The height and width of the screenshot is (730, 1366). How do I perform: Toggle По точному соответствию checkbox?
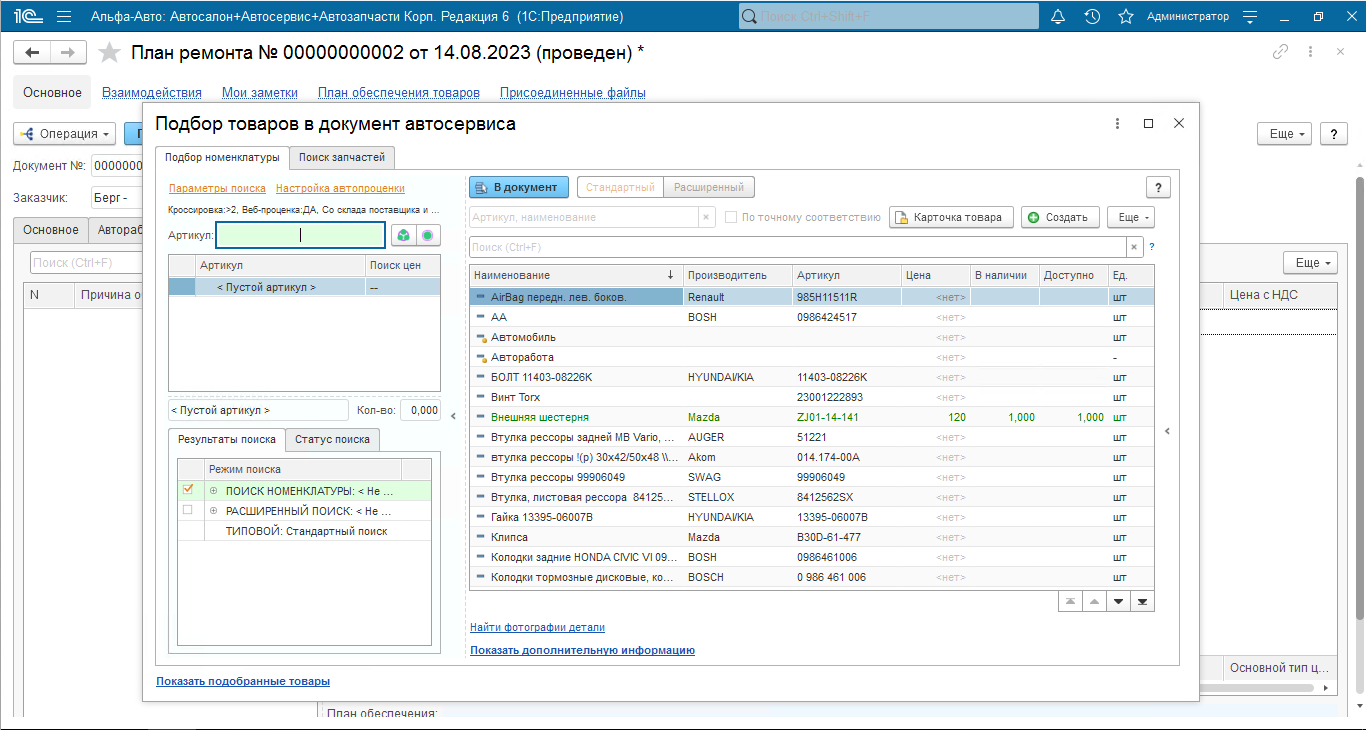pos(732,217)
